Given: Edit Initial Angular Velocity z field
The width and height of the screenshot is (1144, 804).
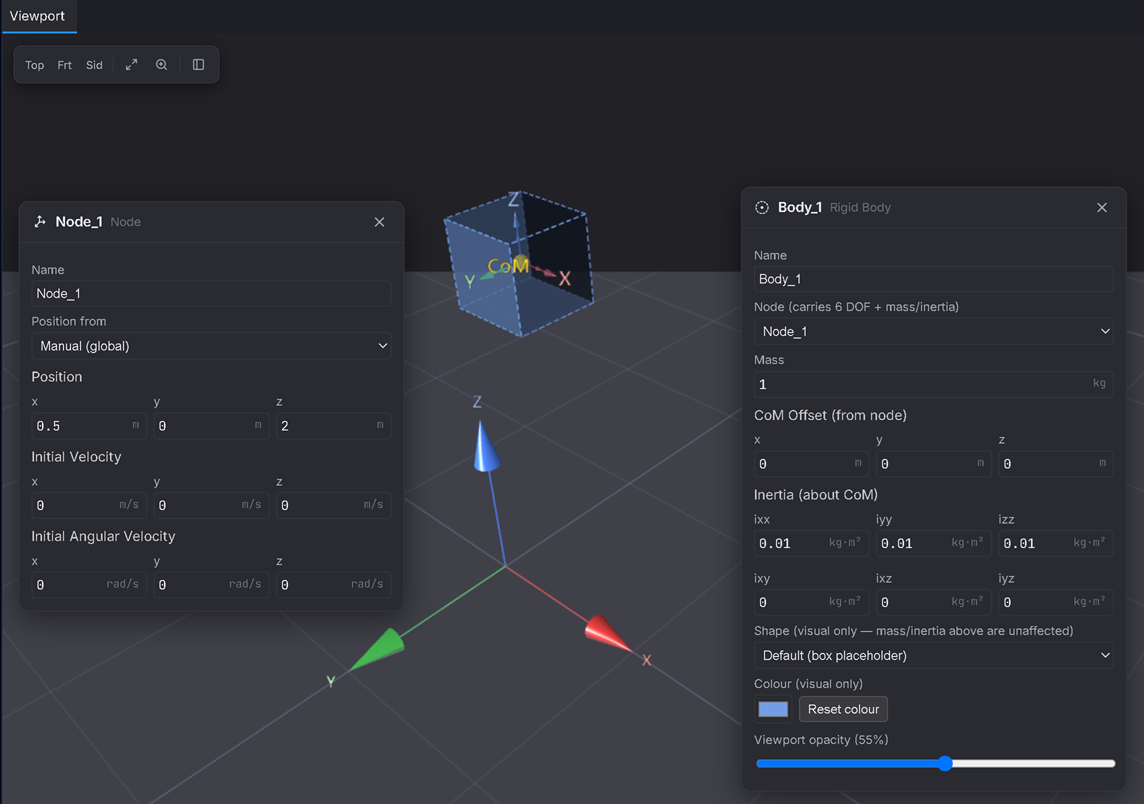Looking at the screenshot, I should pyautogui.click(x=333, y=584).
